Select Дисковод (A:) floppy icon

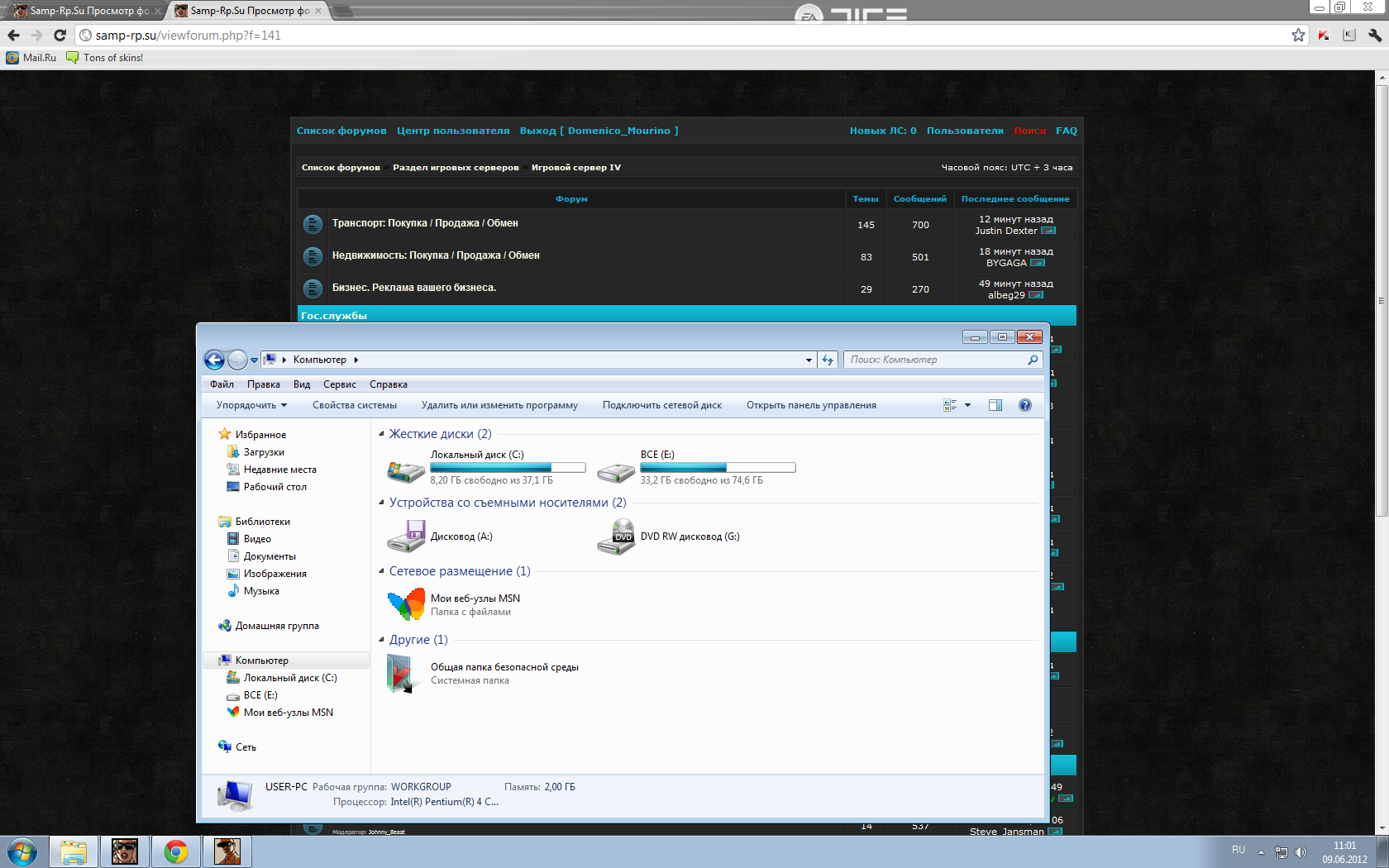[405, 537]
